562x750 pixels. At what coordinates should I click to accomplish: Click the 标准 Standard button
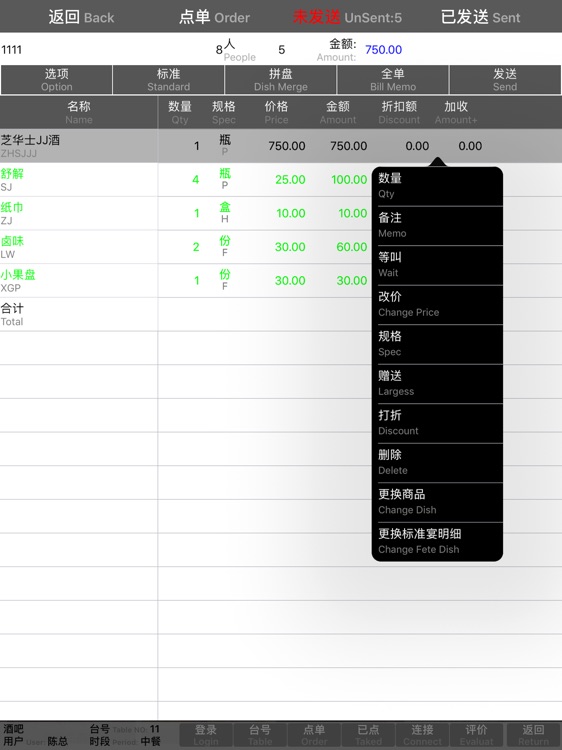click(x=168, y=80)
